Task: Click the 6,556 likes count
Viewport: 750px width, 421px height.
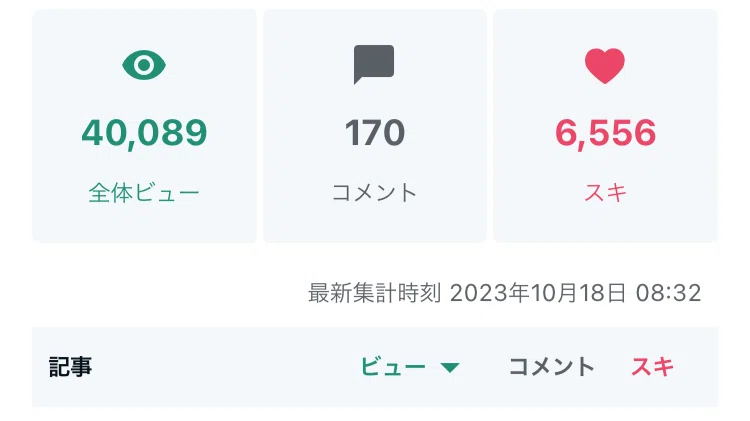Action: 606,133
